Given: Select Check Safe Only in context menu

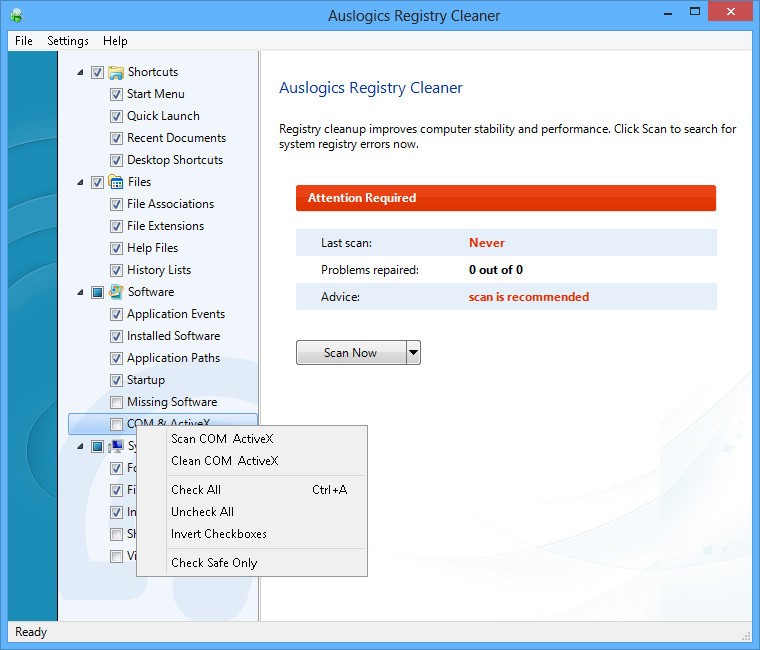Looking at the screenshot, I should (252, 563).
